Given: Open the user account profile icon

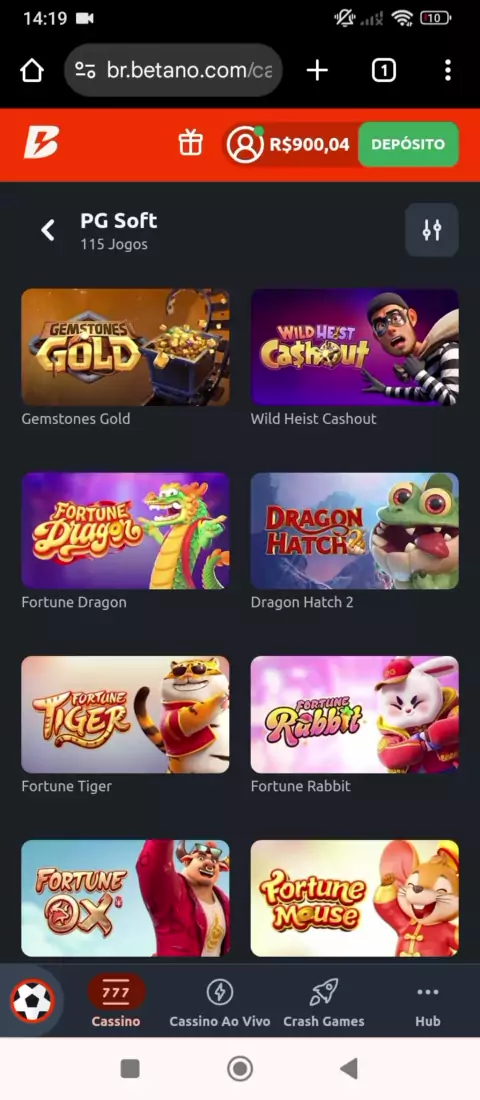Looking at the screenshot, I should point(245,145).
